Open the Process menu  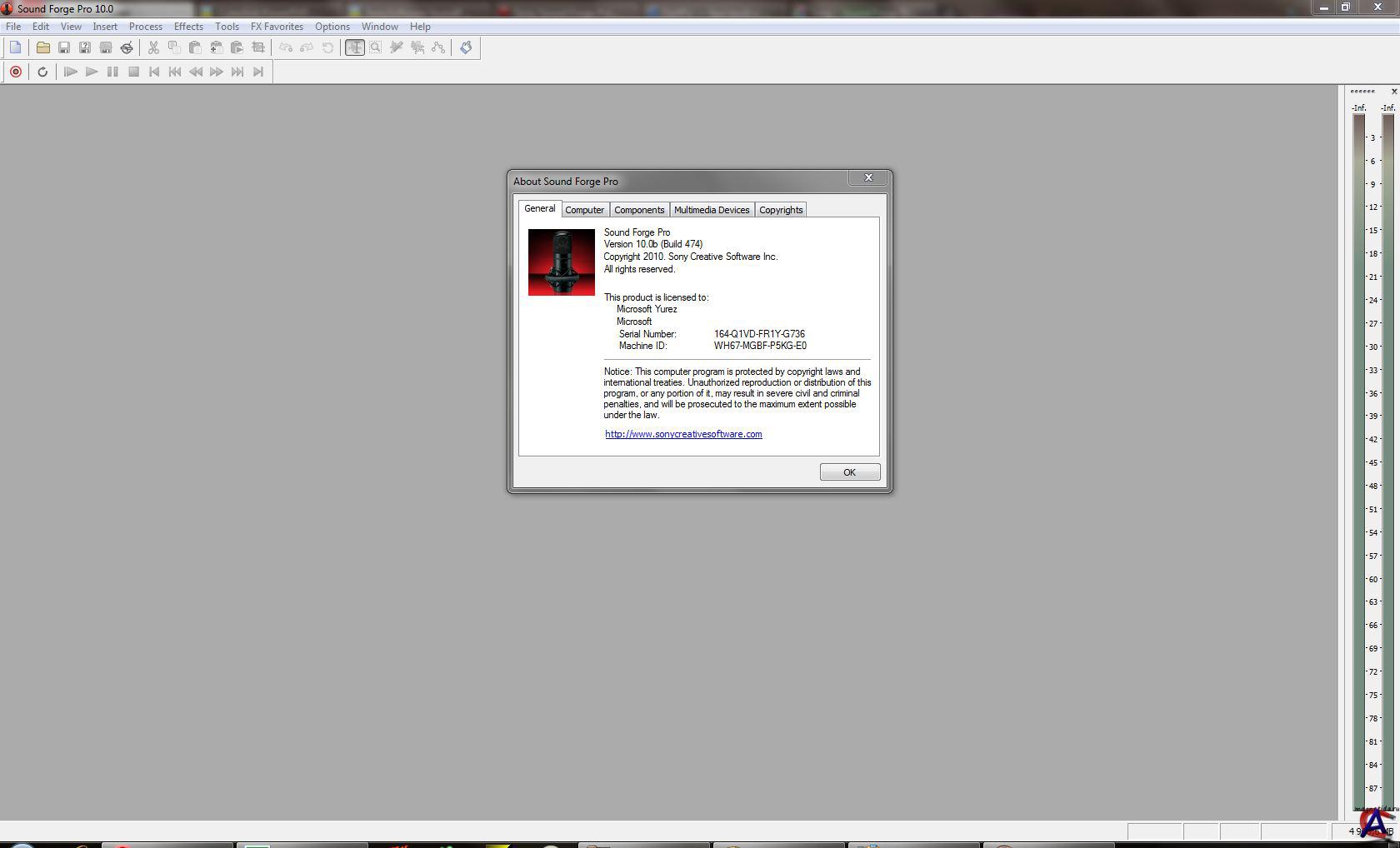click(x=146, y=27)
